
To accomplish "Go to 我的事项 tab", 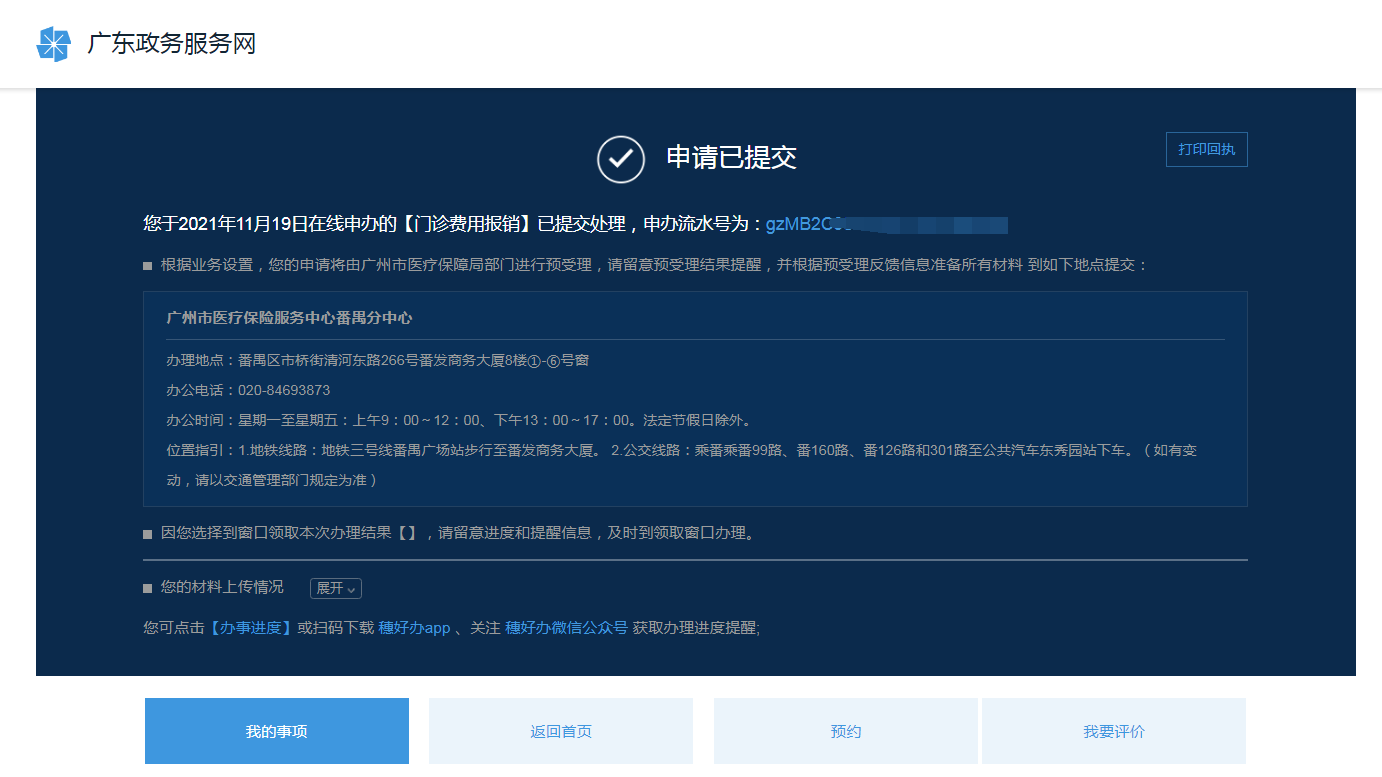I will 277,731.
